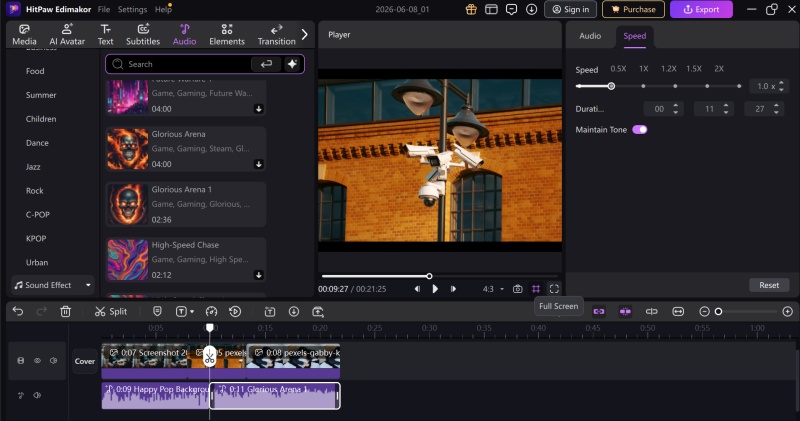Select the Glorious Arena 1 track thumbnail

coord(128,205)
